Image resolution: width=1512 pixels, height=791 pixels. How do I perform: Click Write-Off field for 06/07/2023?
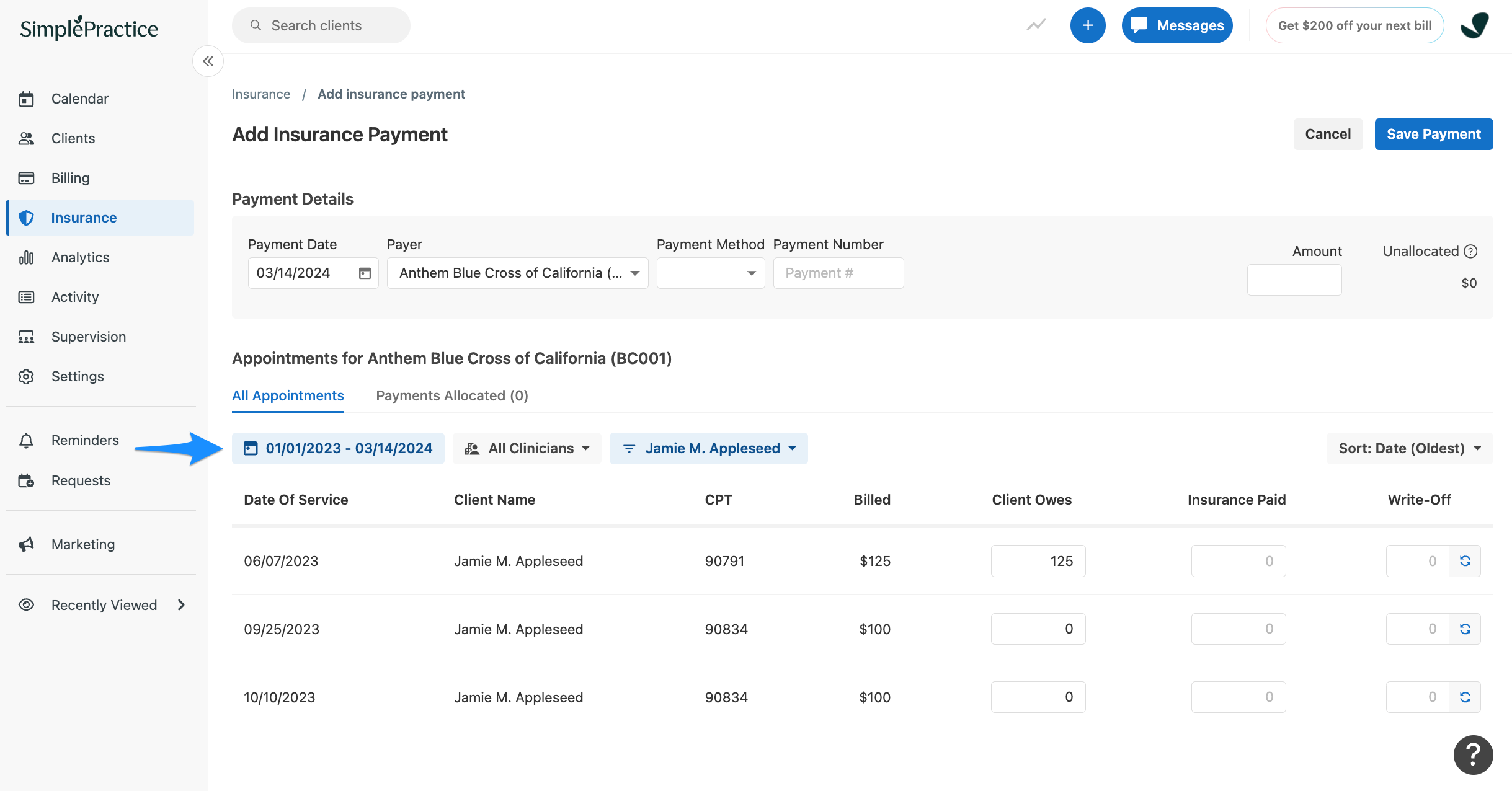(x=1418, y=561)
